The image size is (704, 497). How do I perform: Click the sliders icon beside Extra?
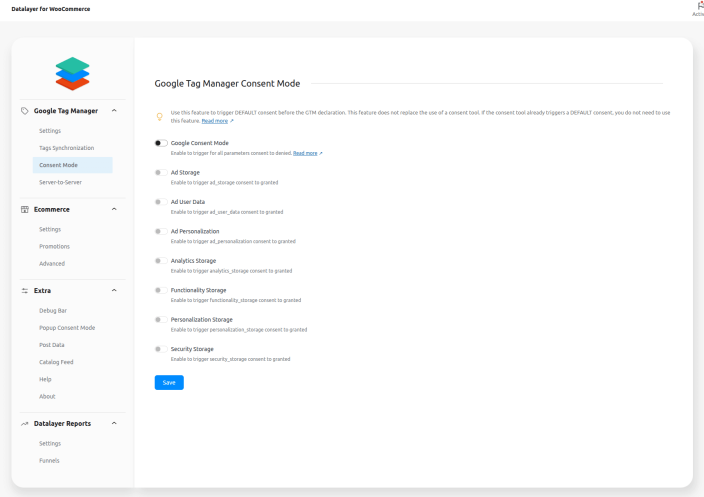(x=25, y=290)
